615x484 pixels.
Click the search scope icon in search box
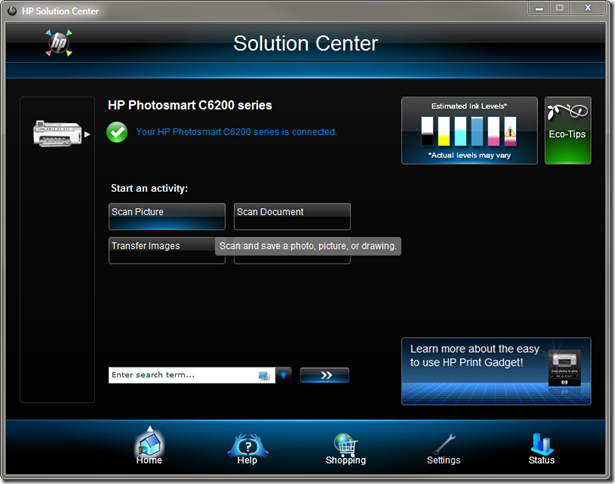tap(264, 376)
